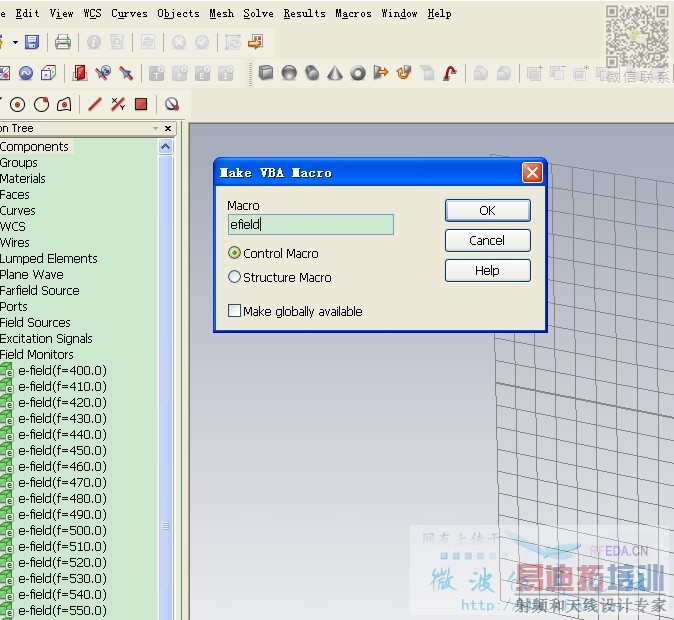The image size is (674, 620).
Task: Open the new-project dropdown arrow
Action: pos(15,42)
